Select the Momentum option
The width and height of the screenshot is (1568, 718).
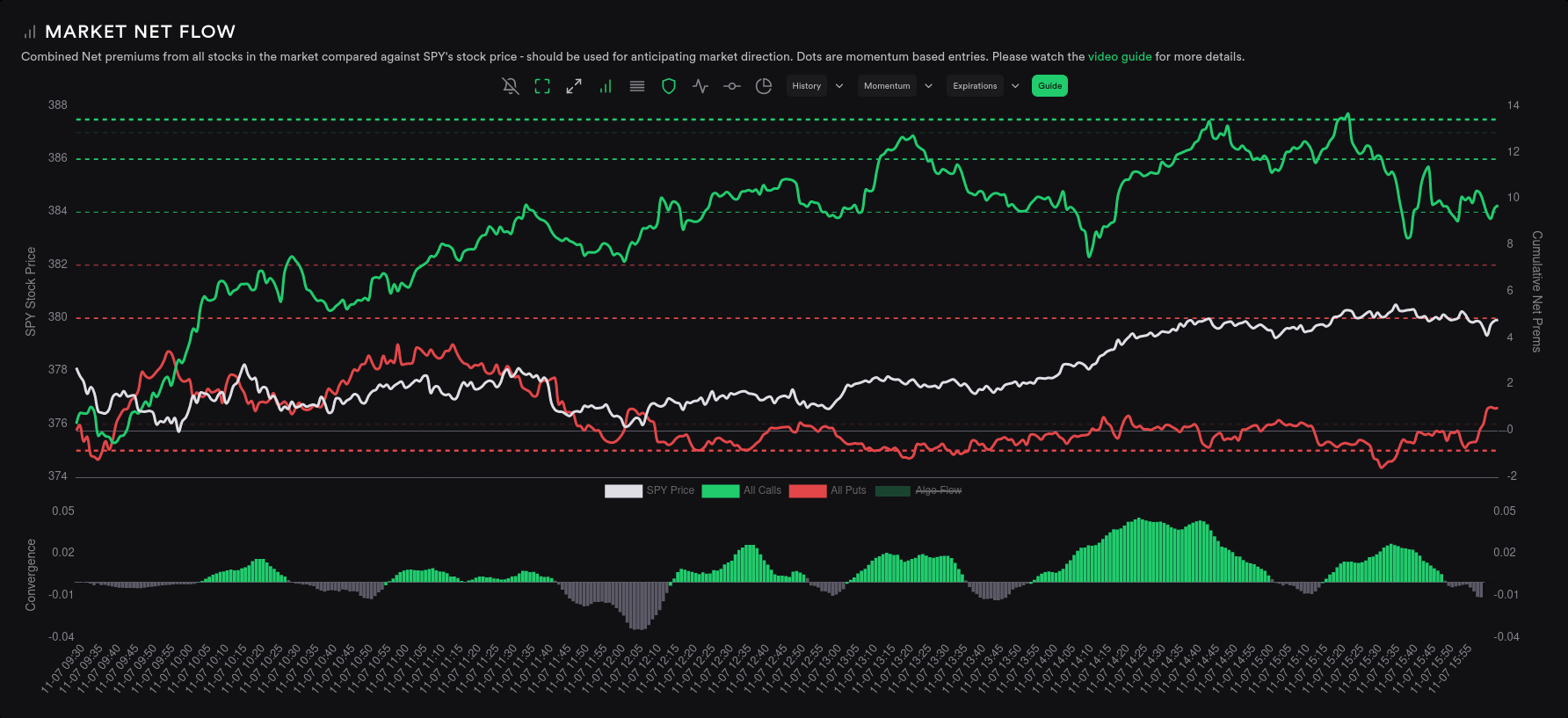tap(887, 86)
